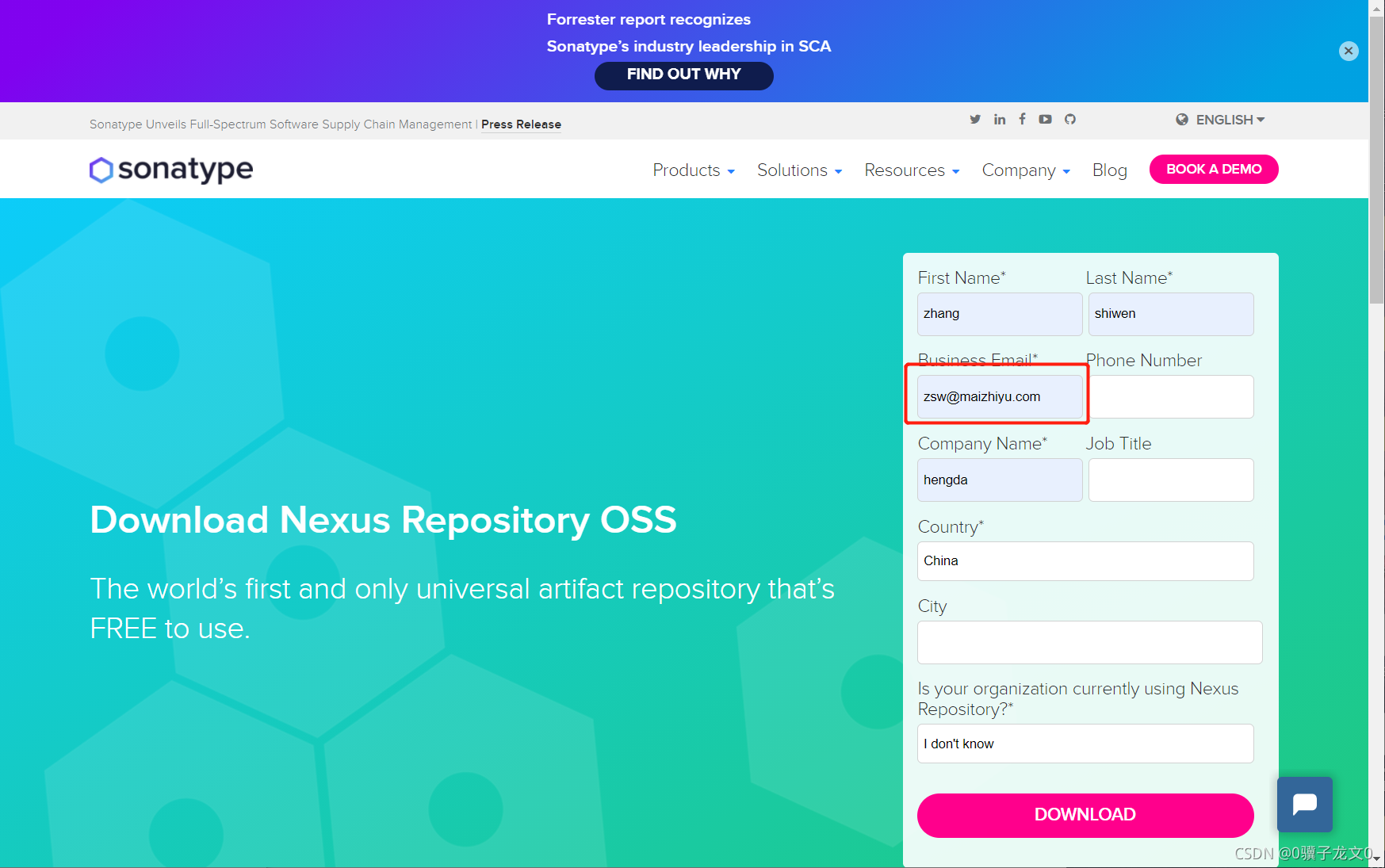Open Sonatype GitHub page icon

1070,119
